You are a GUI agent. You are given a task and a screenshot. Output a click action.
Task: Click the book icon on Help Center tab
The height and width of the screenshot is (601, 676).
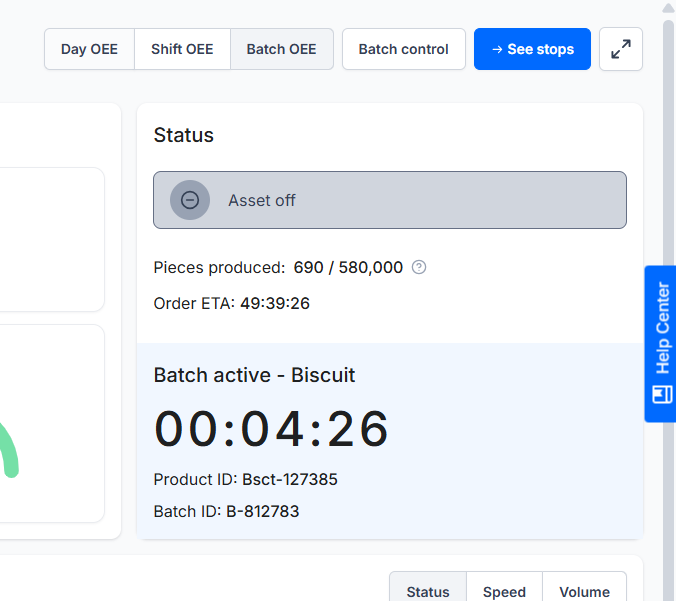(662, 393)
